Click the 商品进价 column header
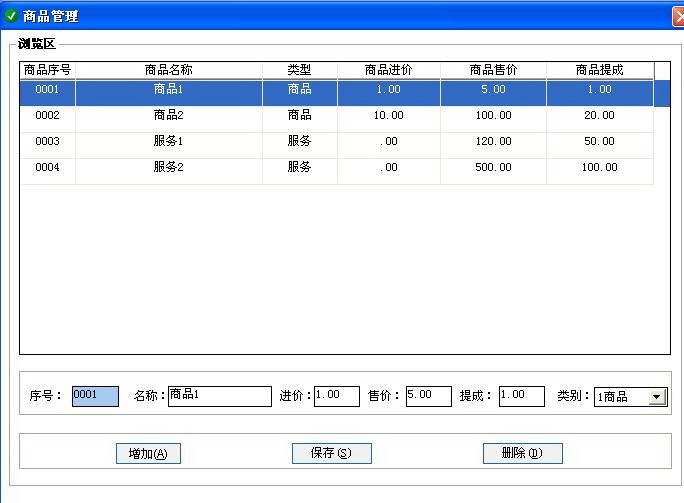This screenshot has height=503, width=684. pyautogui.click(x=389, y=70)
